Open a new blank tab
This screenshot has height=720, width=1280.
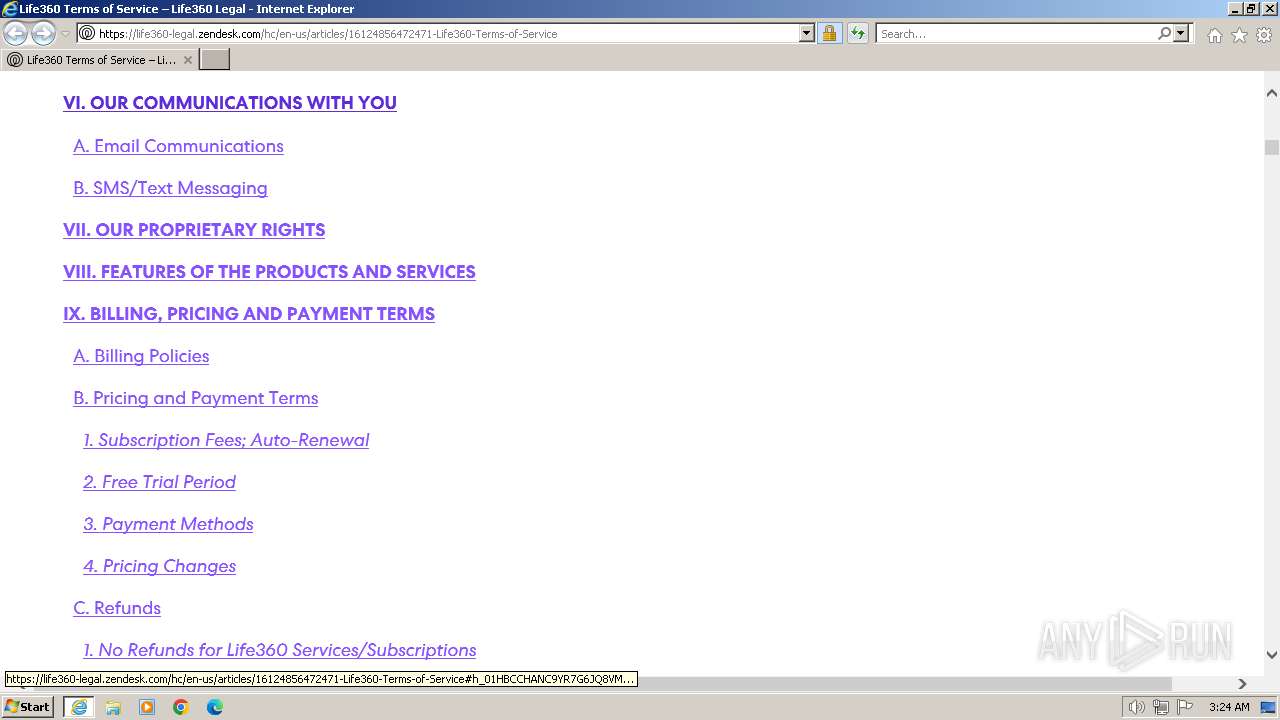[x=214, y=59]
